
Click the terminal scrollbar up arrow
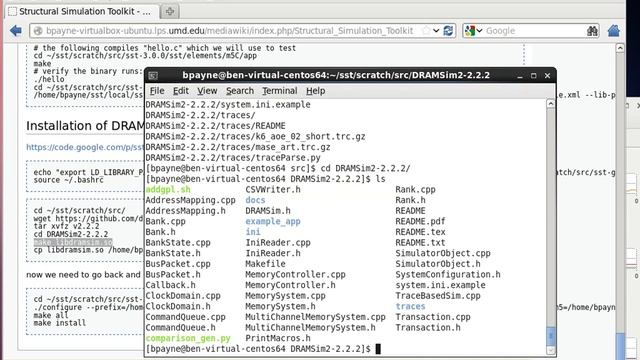tap(551, 104)
